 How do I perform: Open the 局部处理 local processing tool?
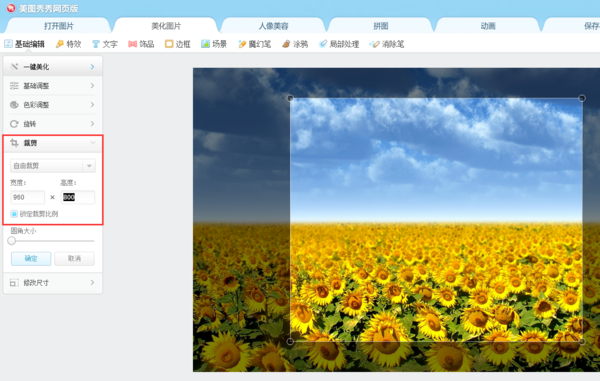click(x=339, y=44)
